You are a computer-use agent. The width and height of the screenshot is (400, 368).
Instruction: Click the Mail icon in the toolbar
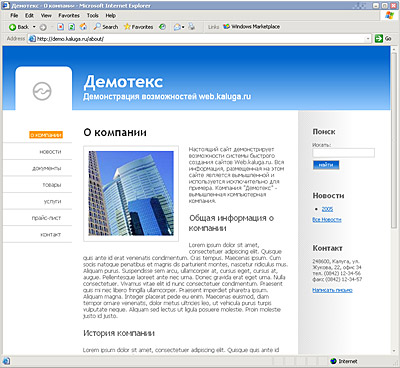tap(178, 27)
